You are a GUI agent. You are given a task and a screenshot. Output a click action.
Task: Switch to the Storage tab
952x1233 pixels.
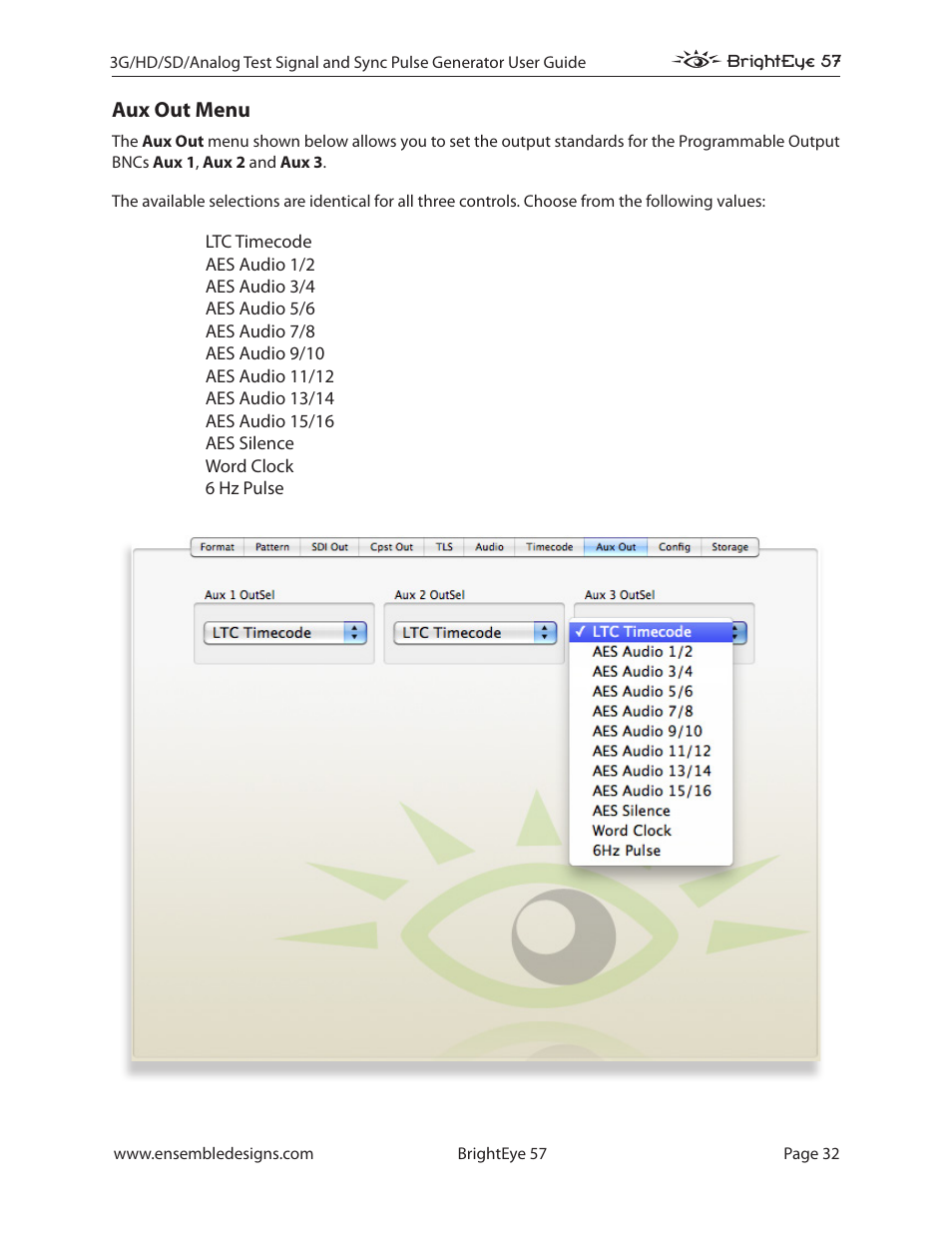tap(730, 547)
